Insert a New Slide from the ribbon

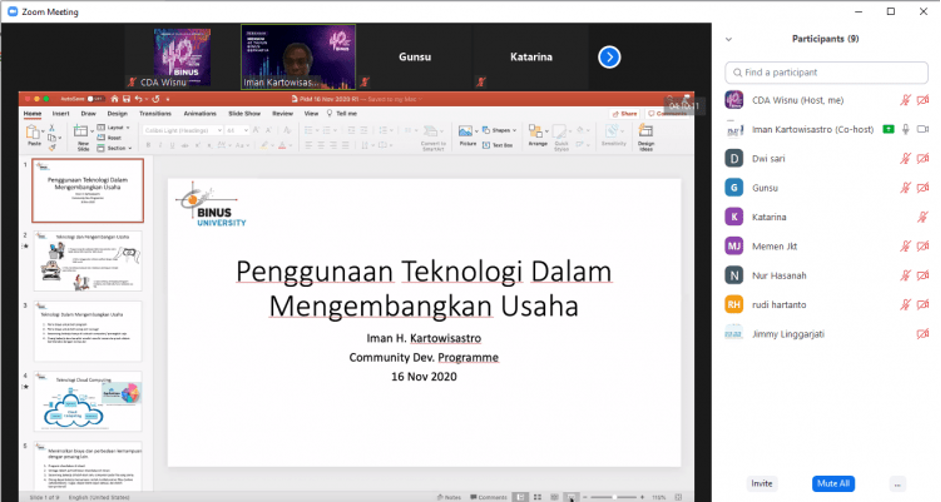(x=84, y=134)
